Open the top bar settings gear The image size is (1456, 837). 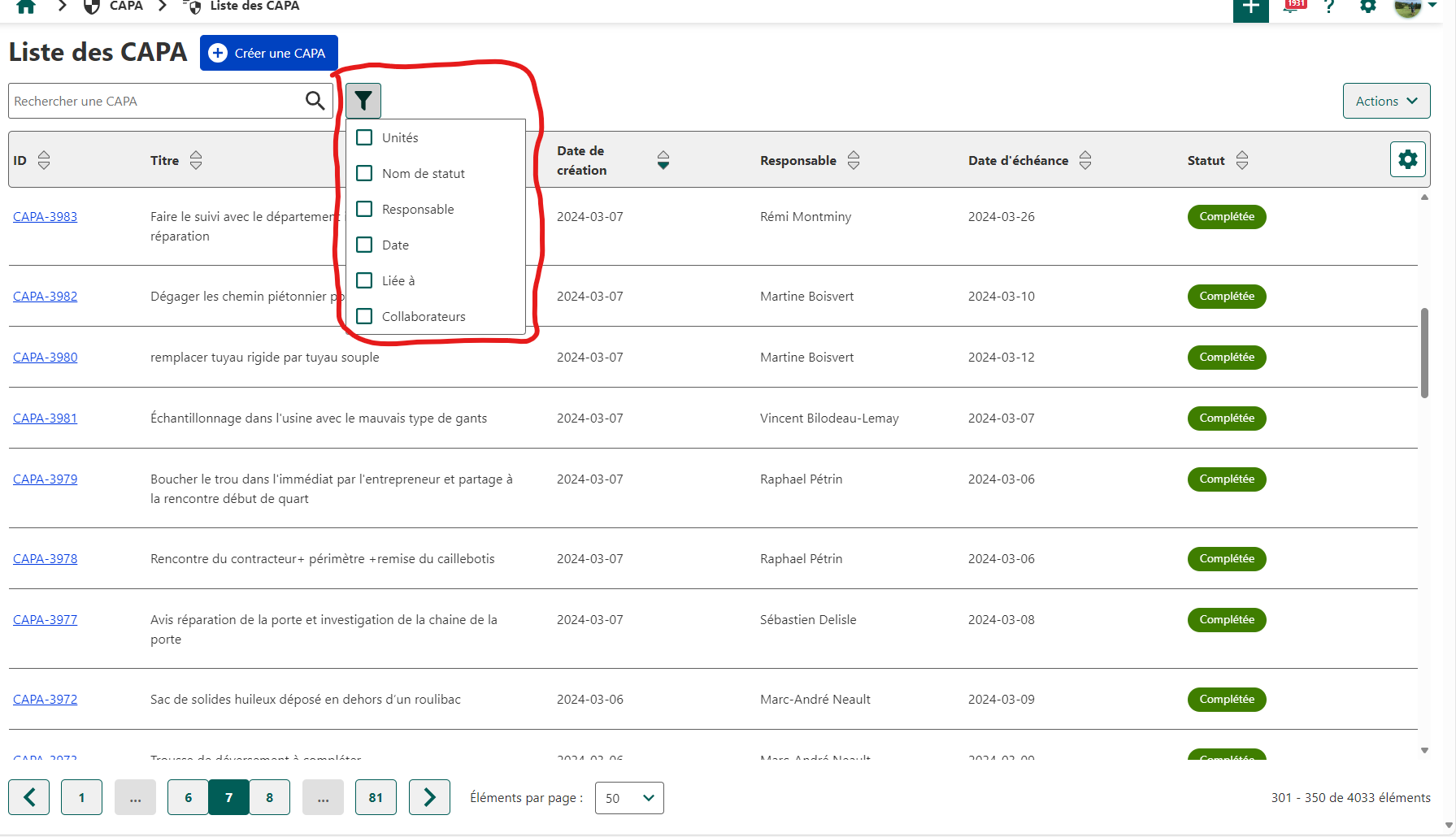(x=1368, y=7)
